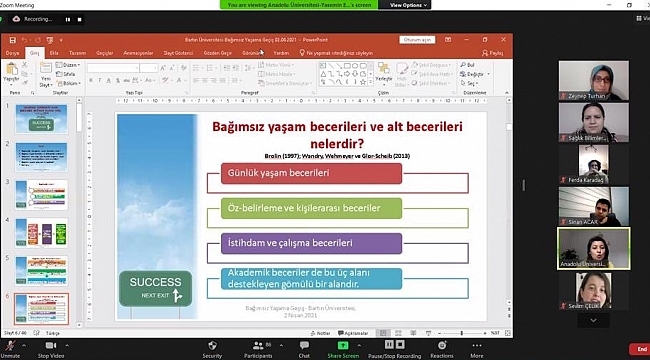This screenshot has width=650, height=360.
Task: Open the Seç select dropdown
Action: pos(470,83)
